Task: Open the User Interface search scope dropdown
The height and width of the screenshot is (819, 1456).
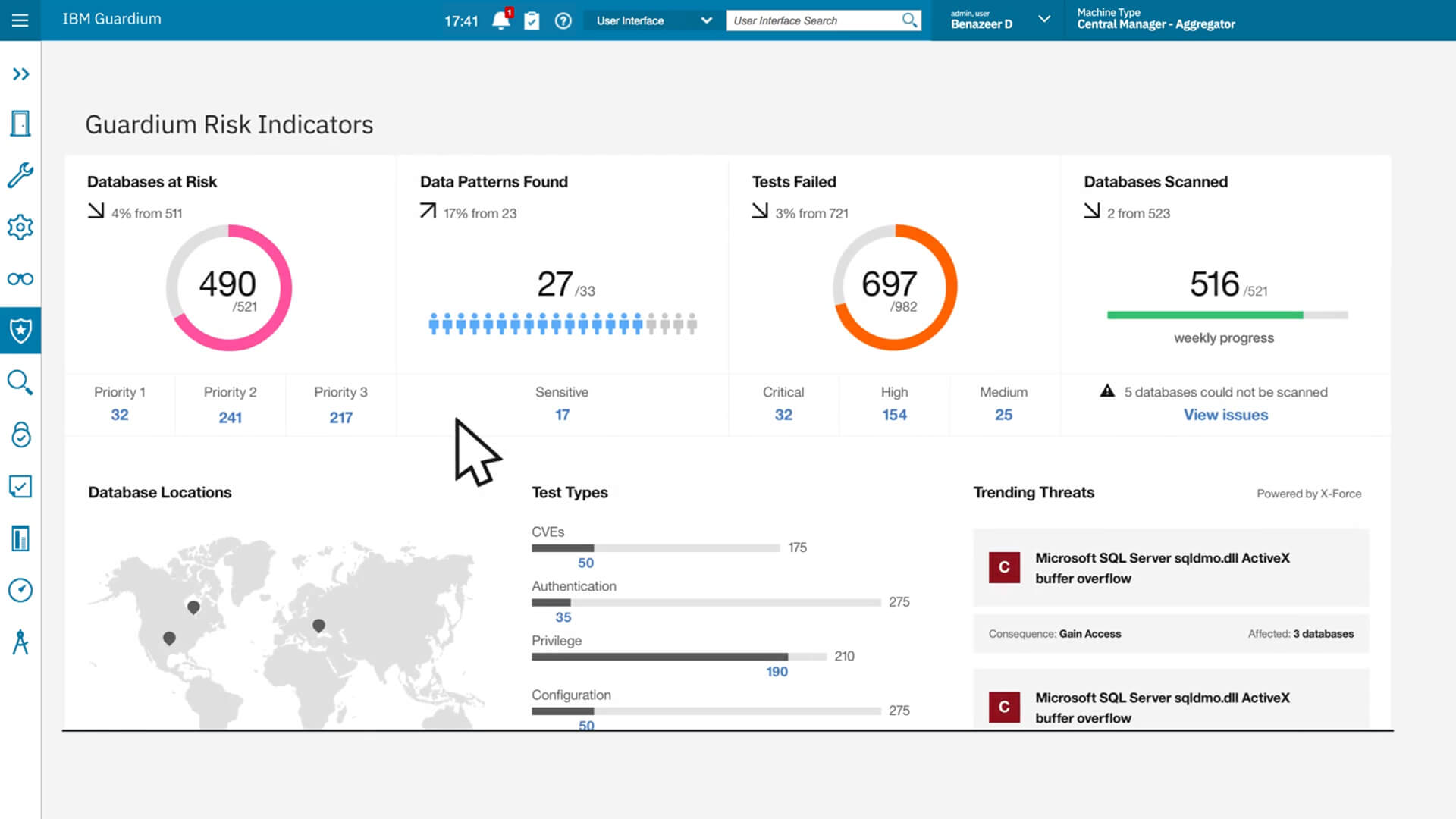Action: pos(653,20)
